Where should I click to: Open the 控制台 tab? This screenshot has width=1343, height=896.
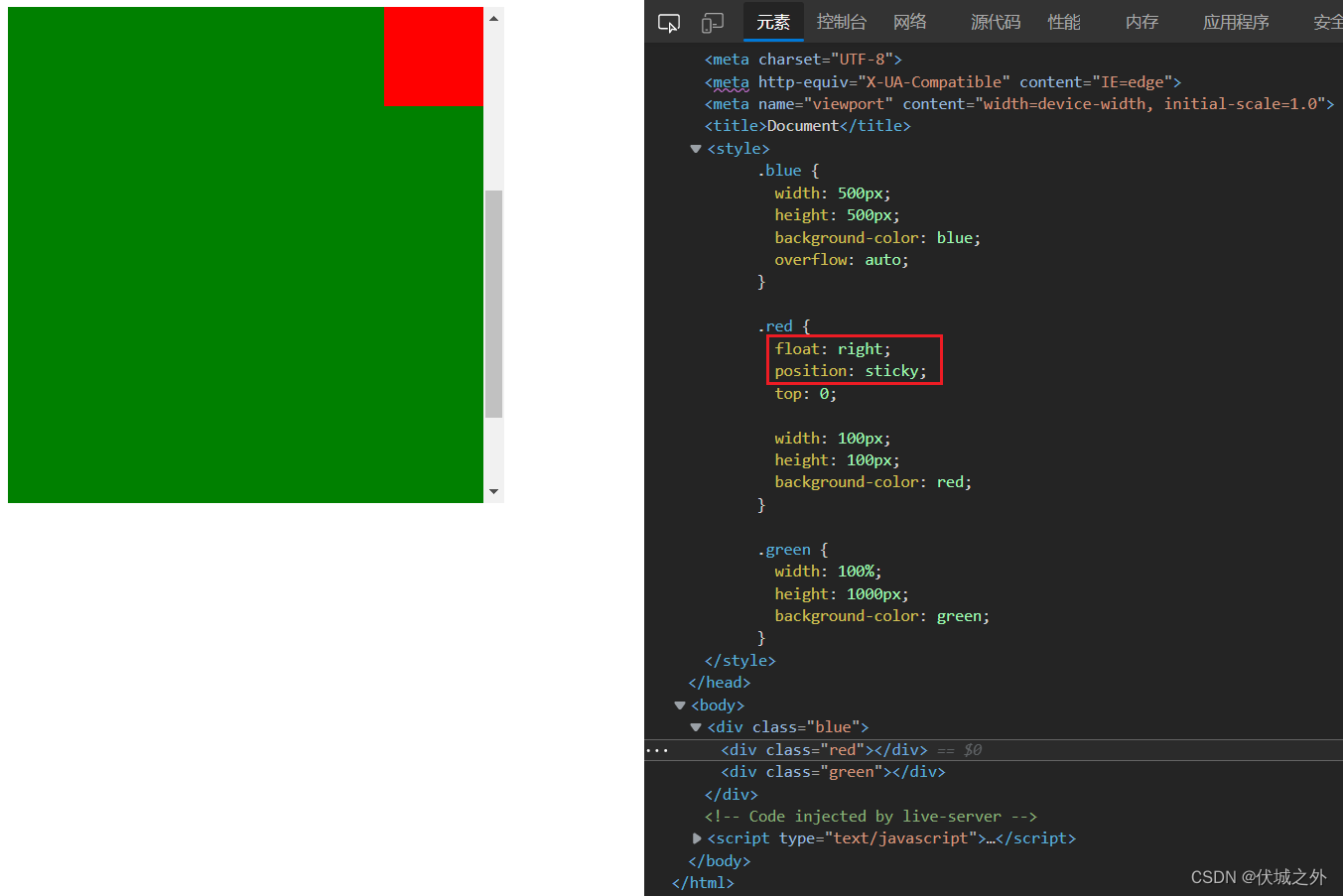(x=842, y=22)
